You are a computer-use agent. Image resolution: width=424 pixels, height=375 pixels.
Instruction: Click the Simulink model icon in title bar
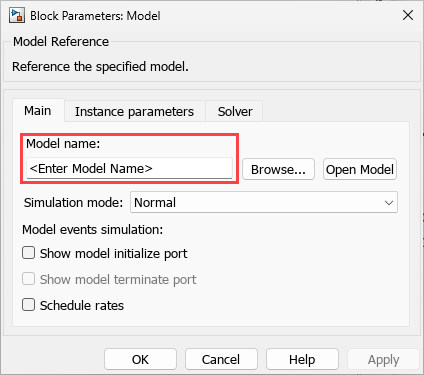(17, 16)
